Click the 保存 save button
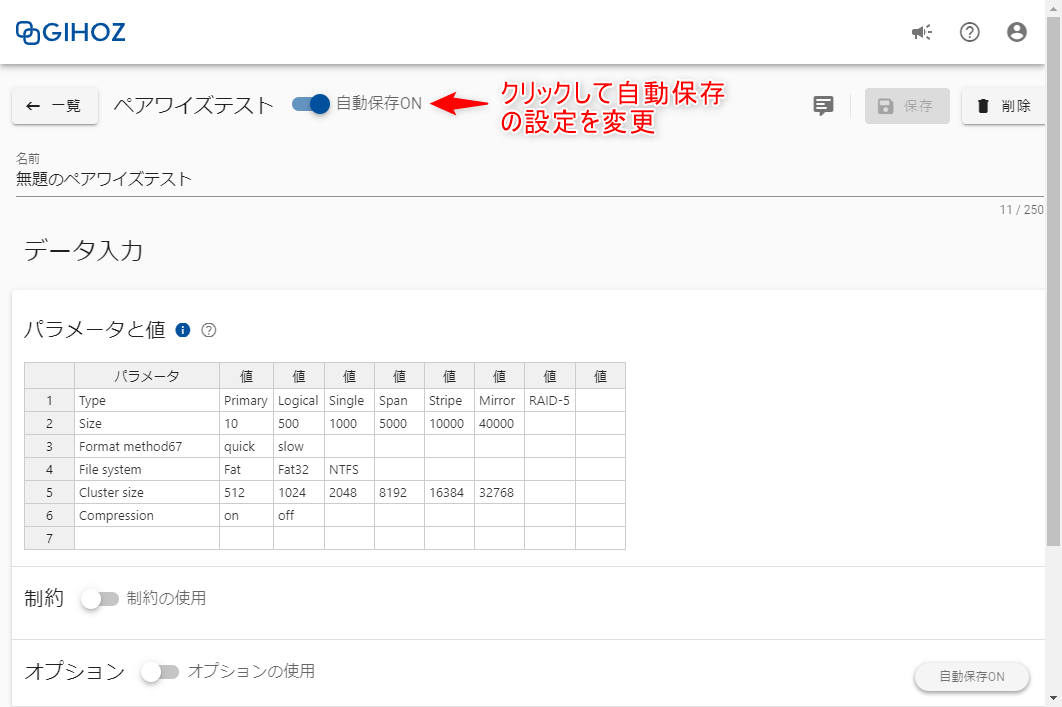The height and width of the screenshot is (707, 1062). (x=906, y=106)
